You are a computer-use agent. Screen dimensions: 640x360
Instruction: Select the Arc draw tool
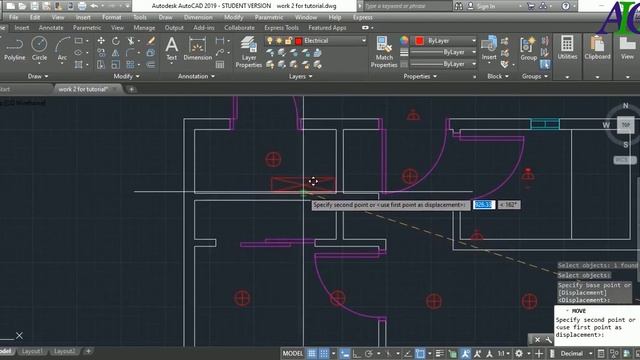tap(62, 49)
